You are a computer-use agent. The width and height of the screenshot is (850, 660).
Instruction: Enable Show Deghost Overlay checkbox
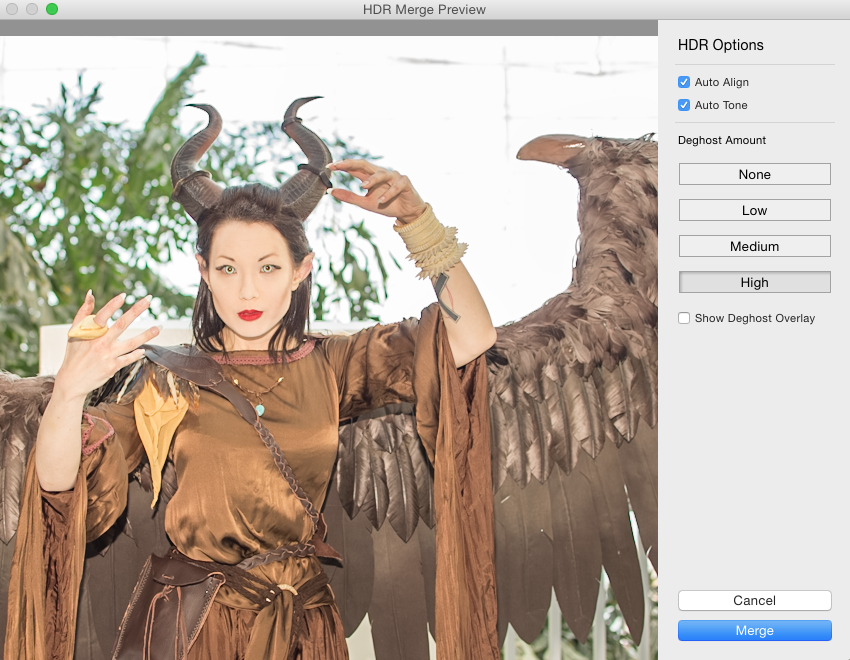pyautogui.click(x=684, y=318)
